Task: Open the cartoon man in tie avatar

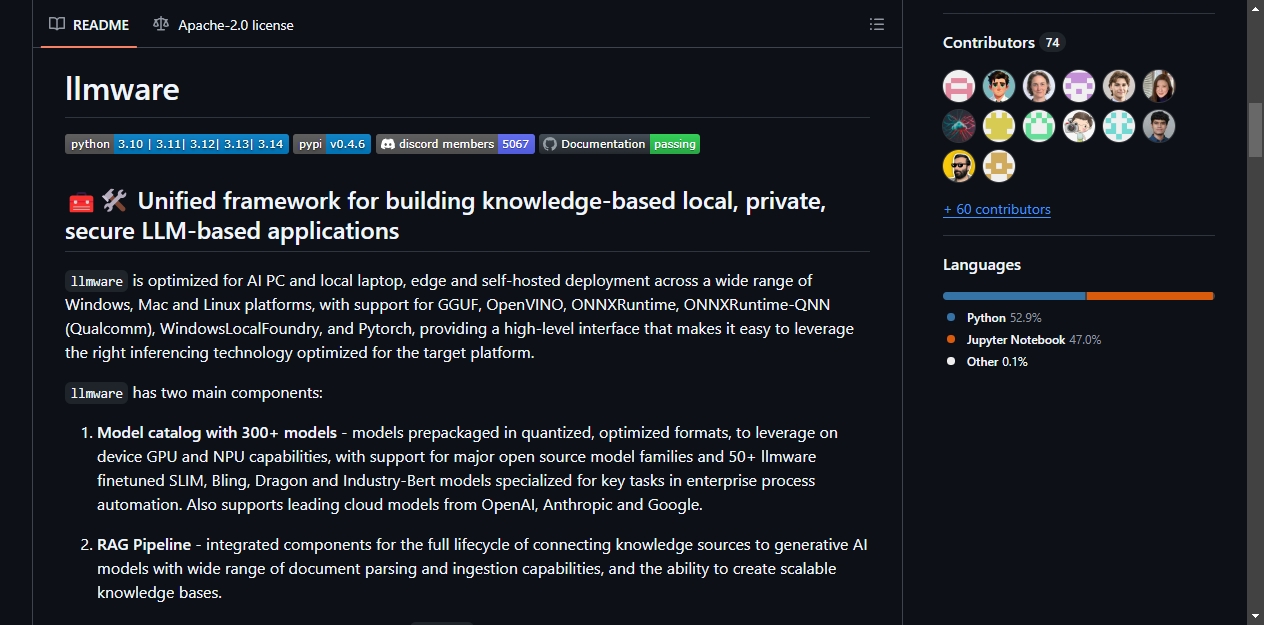Action: point(999,86)
